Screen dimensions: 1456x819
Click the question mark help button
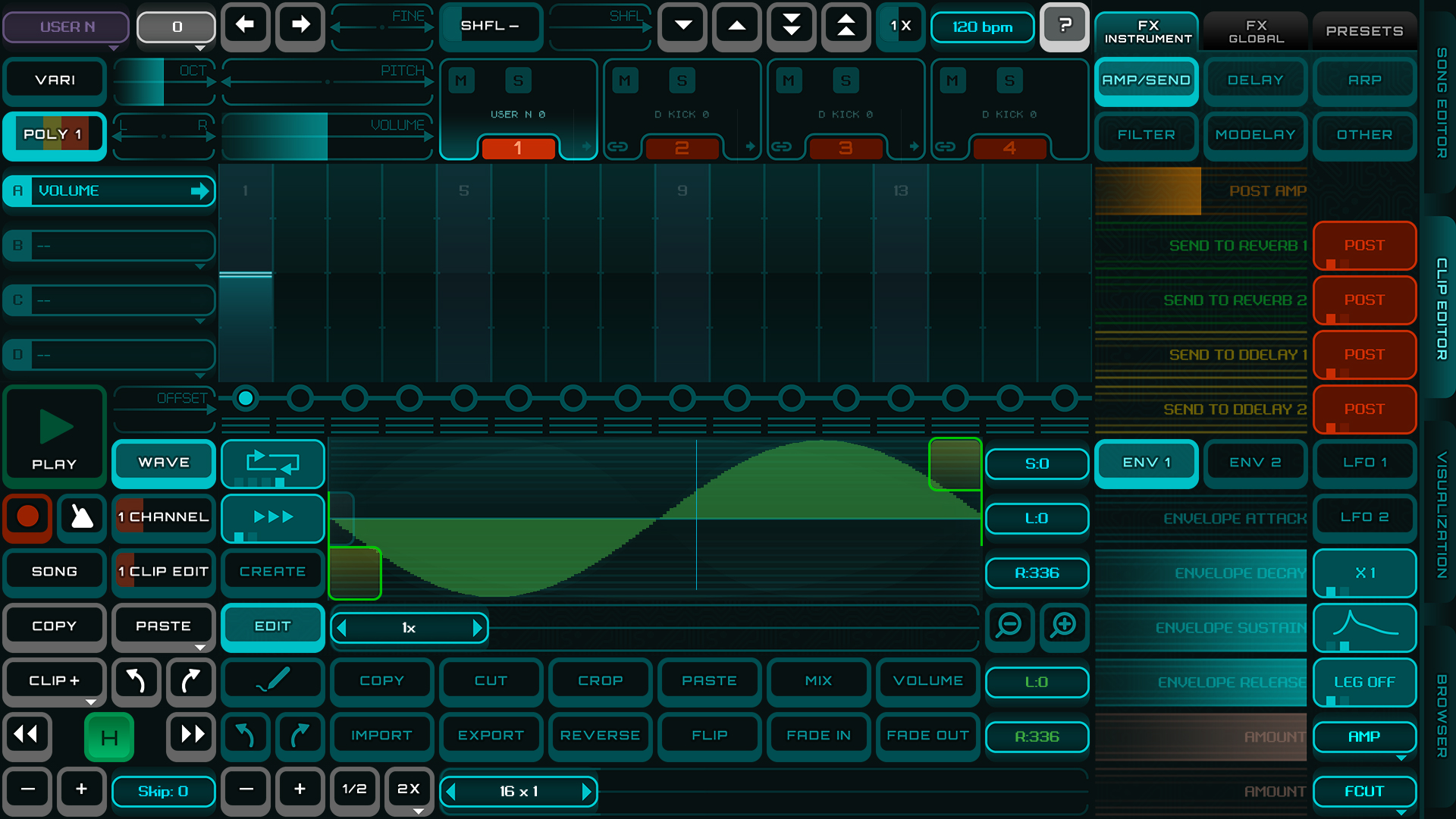click(x=1065, y=27)
